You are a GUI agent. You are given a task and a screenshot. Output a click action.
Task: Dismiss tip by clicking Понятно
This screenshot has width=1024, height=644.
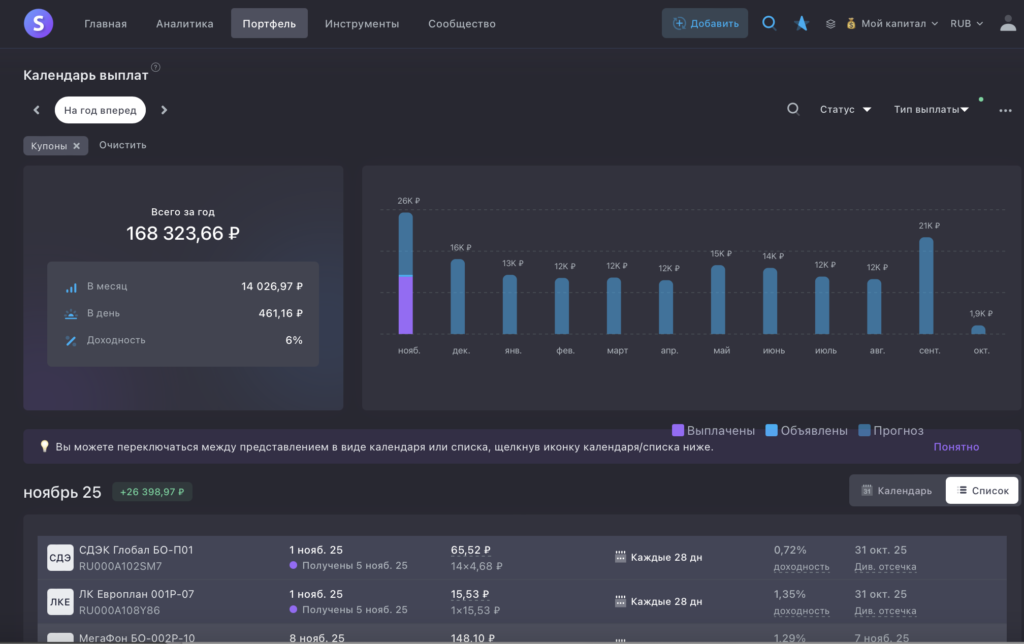point(956,447)
